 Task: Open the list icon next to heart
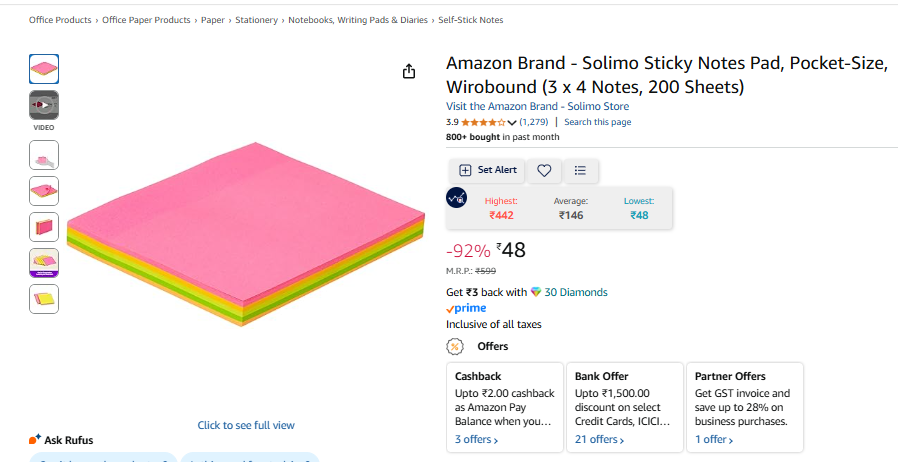tap(581, 170)
